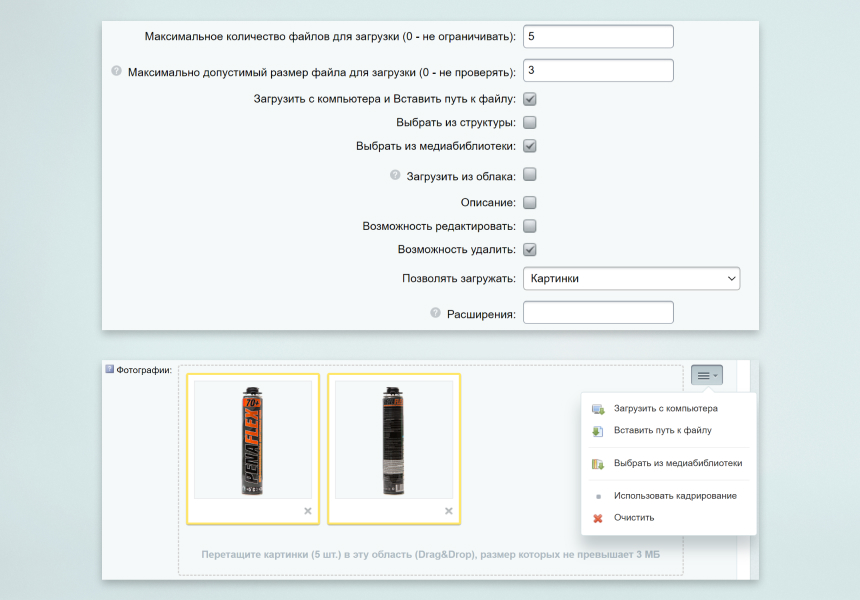Remove the orange Penoflex photo with X
This screenshot has width=860, height=600.
(x=308, y=511)
